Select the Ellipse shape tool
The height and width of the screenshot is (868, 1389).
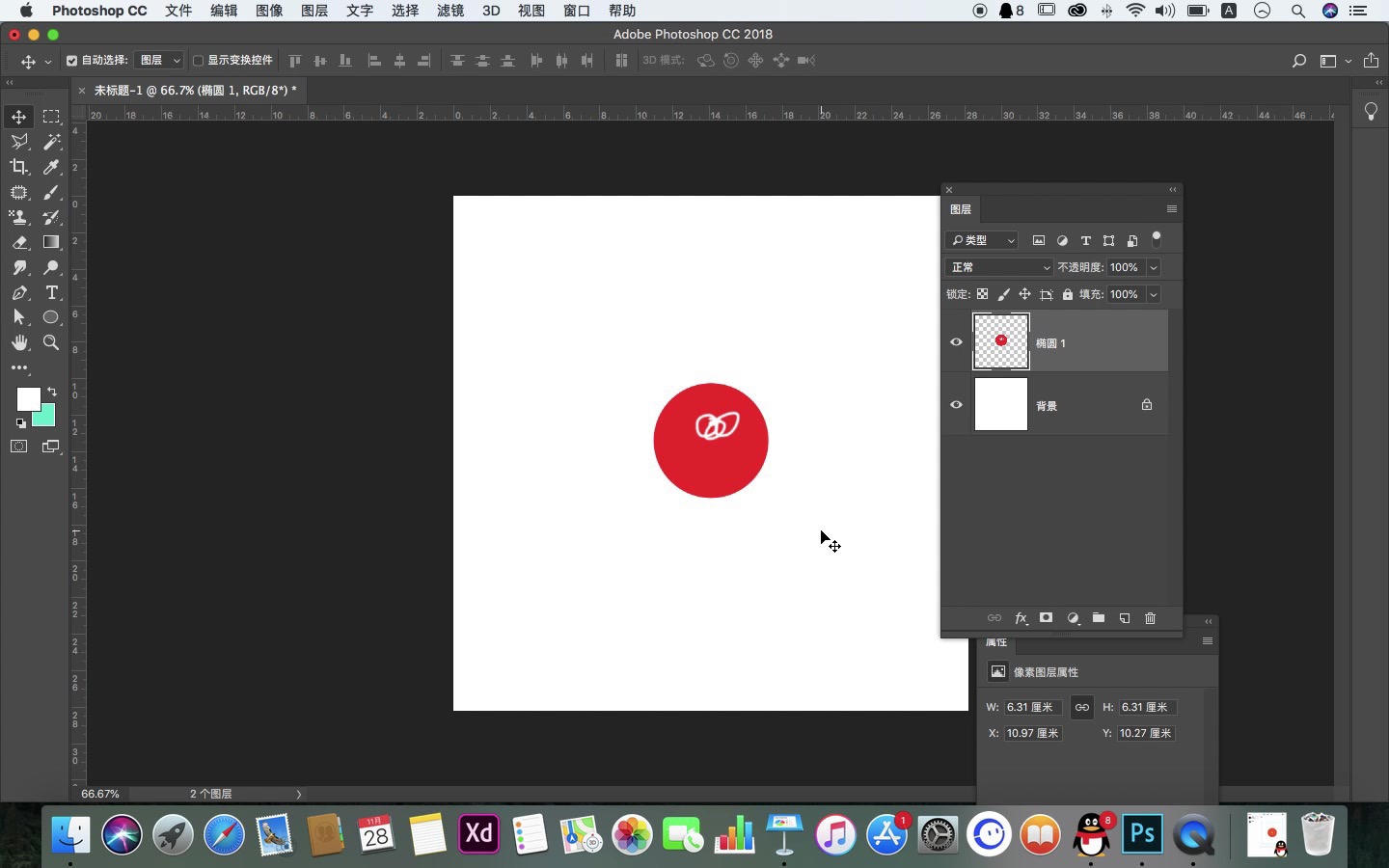click(51, 317)
